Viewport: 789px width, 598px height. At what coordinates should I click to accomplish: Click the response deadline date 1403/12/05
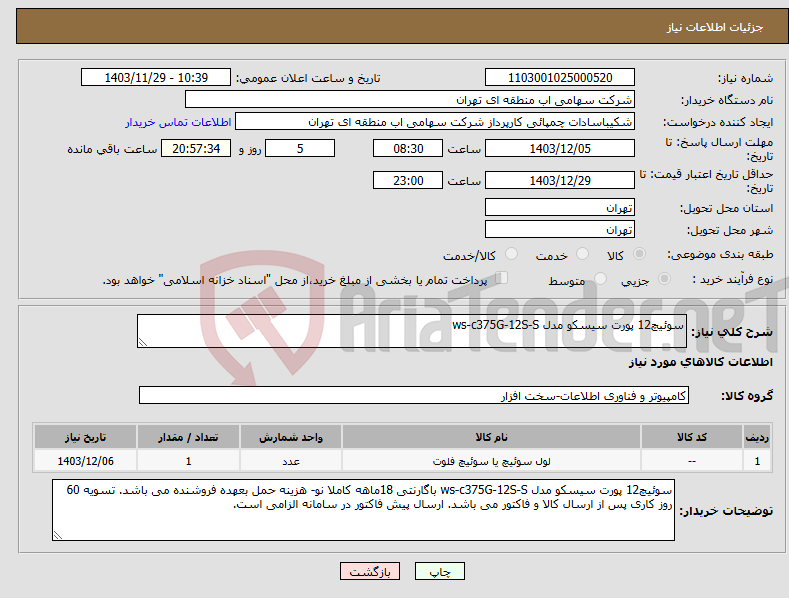(560, 148)
